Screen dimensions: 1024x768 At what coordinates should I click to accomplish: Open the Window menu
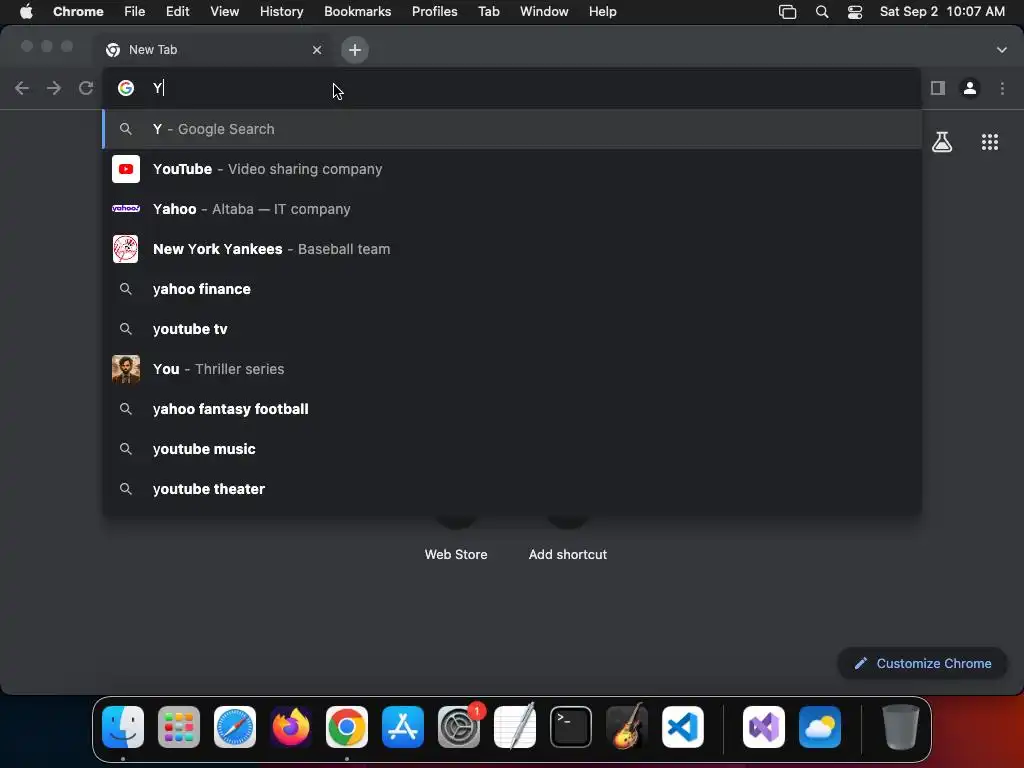[544, 12]
